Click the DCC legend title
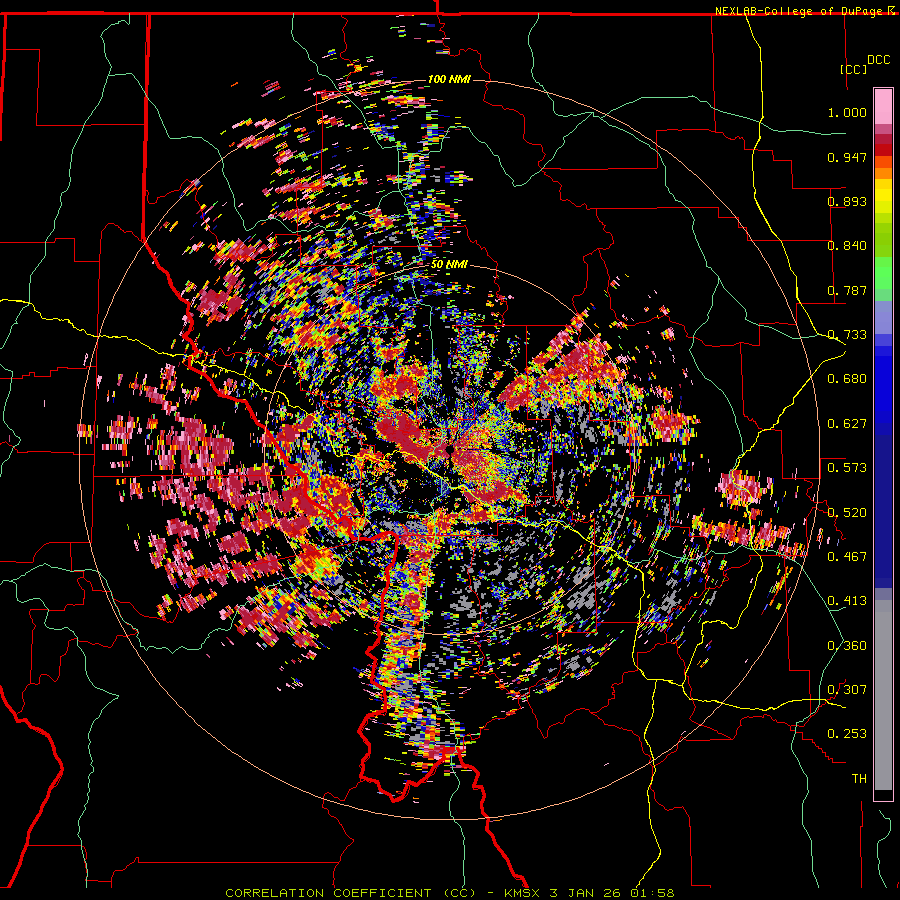The height and width of the screenshot is (900, 900). click(x=878, y=60)
